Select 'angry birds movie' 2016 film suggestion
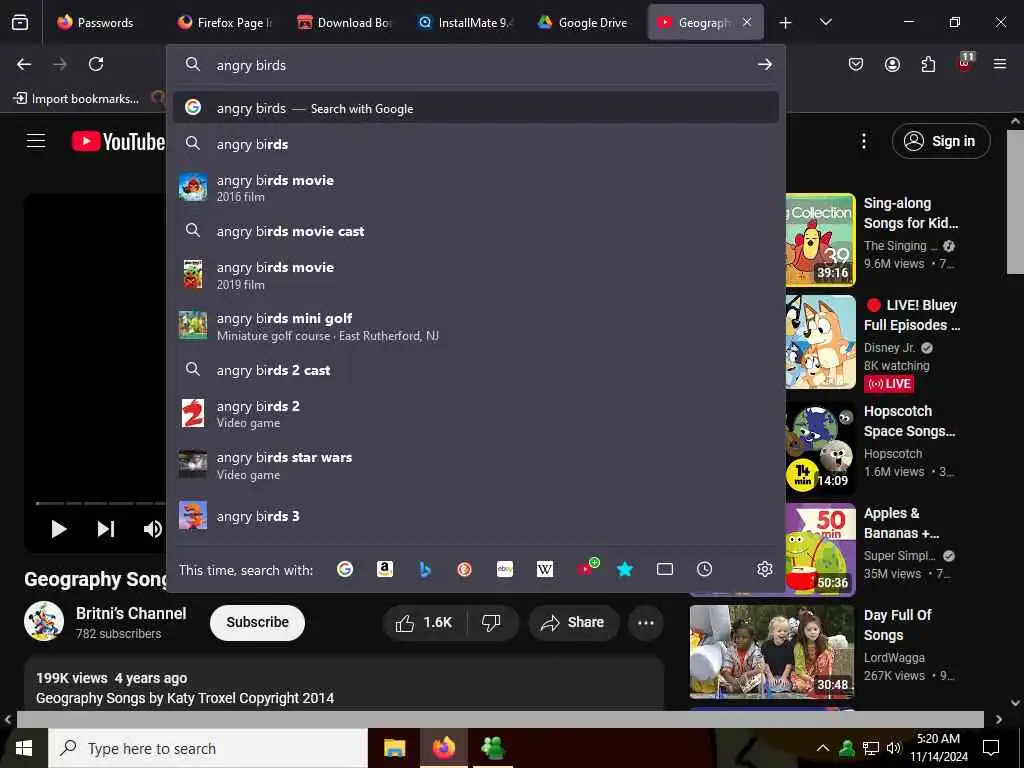1024x768 pixels. click(476, 188)
